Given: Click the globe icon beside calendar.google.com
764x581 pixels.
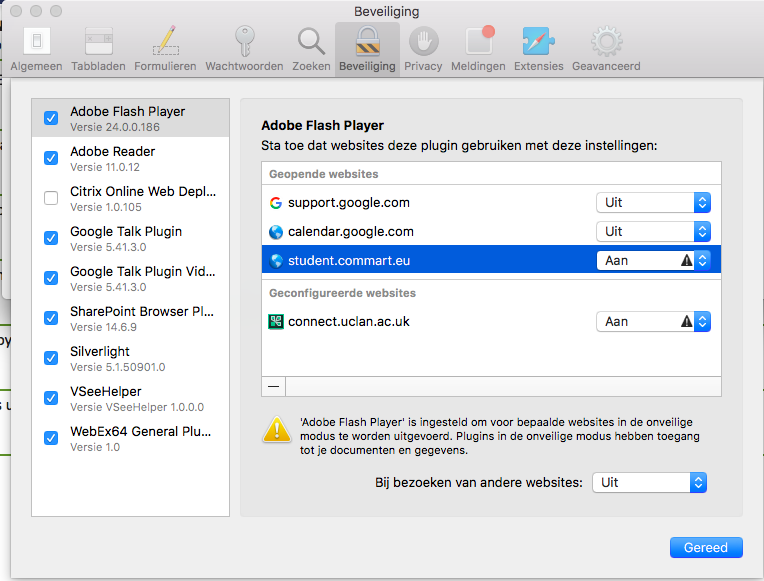Looking at the screenshot, I should point(276,232).
